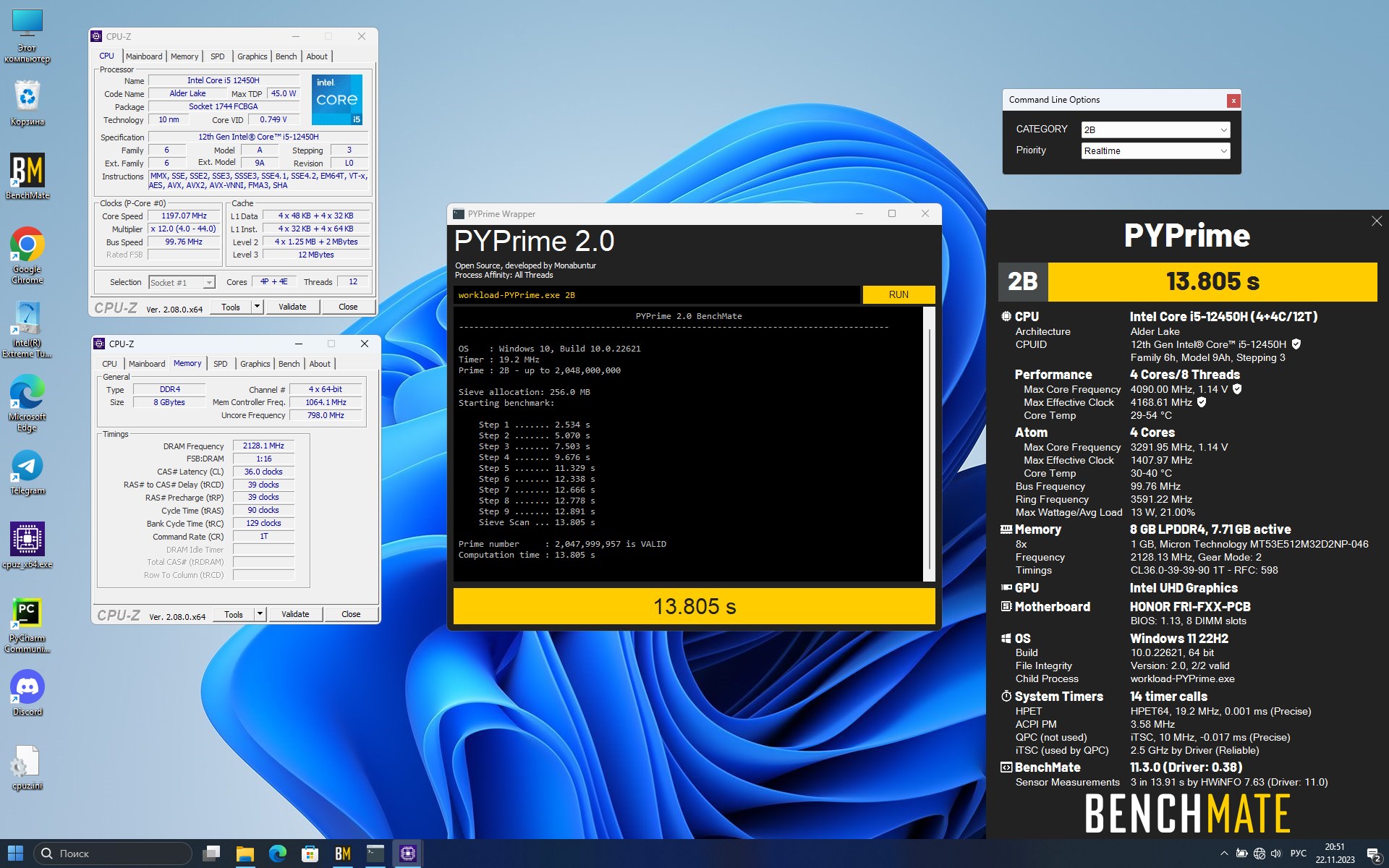Launch Intel Extreme Tuning desktop shortcut
1389x868 pixels.
tap(27, 330)
